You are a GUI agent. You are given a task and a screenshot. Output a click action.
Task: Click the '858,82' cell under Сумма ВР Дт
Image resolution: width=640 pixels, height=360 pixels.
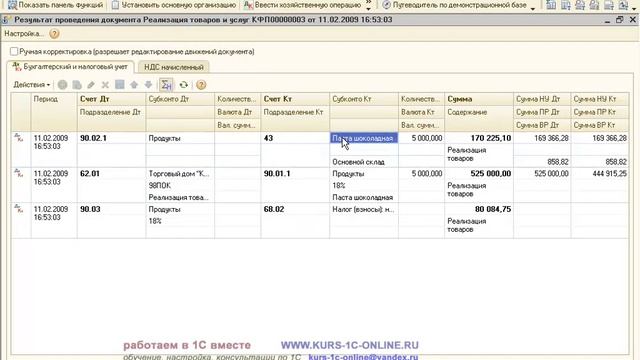542,162
